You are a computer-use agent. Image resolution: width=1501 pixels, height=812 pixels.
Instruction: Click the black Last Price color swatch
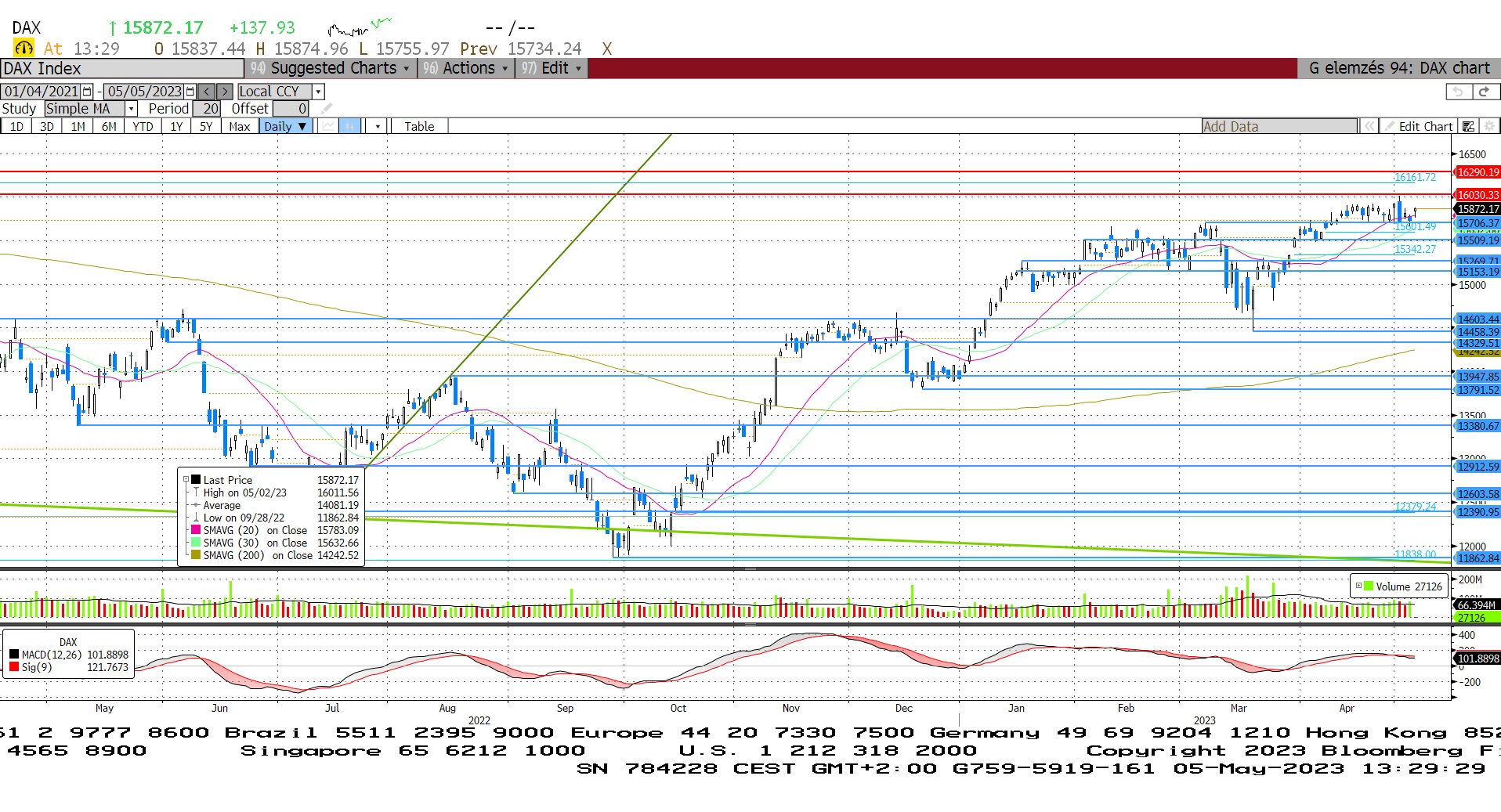[x=196, y=480]
